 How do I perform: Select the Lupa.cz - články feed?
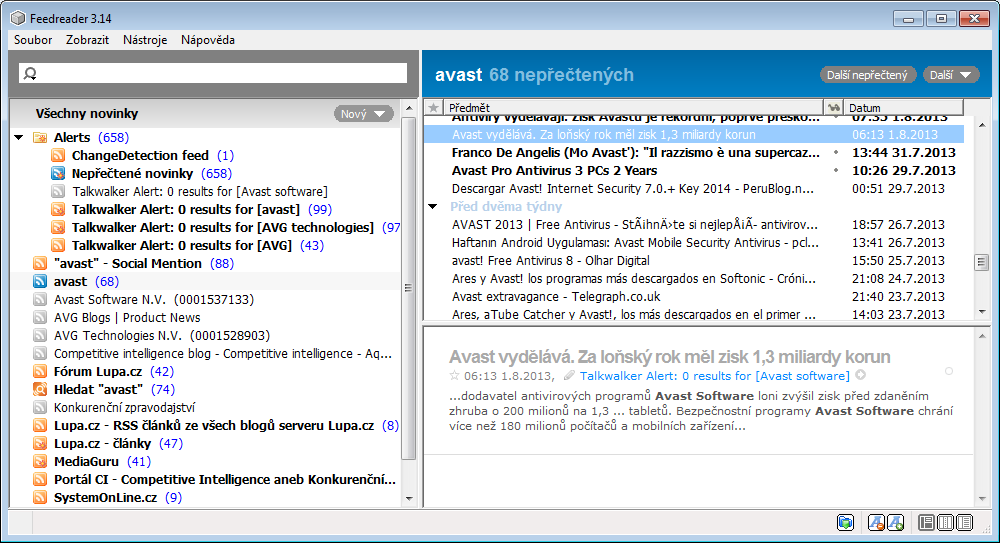(102, 443)
